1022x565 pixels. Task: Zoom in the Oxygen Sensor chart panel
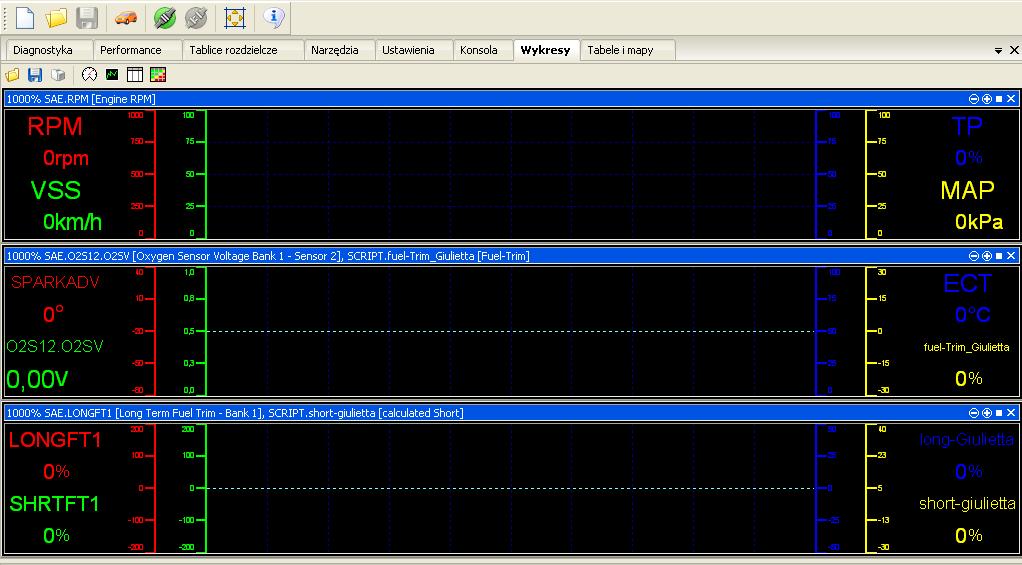[986, 256]
